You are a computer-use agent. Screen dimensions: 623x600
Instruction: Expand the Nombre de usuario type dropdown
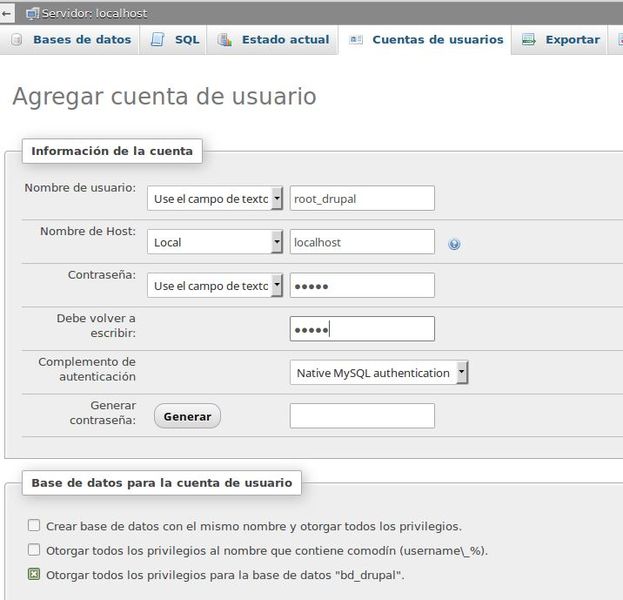tap(215, 198)
